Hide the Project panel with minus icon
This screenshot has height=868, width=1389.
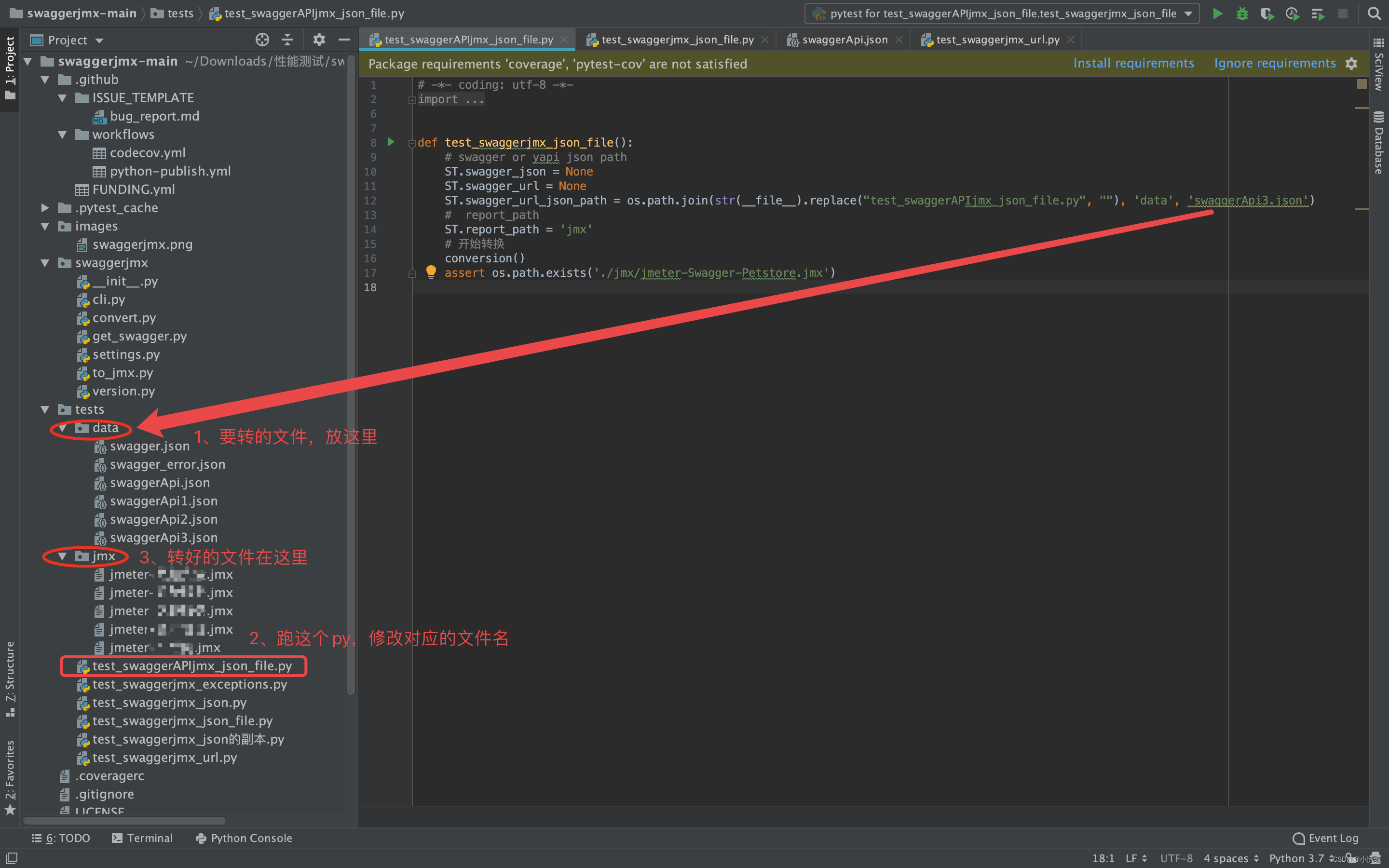click(x=344, y=40)
